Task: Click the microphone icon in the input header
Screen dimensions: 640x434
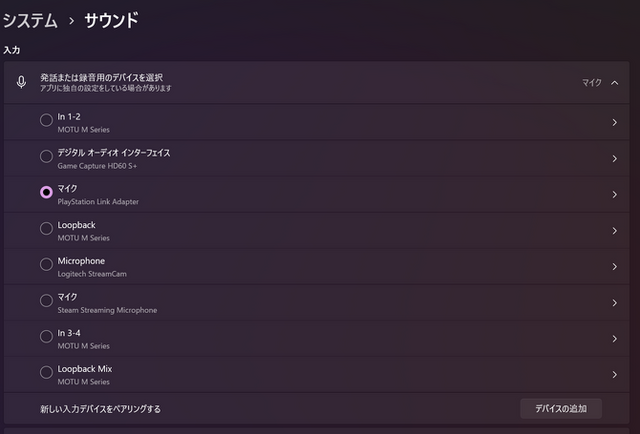Action: click(21, 82)
